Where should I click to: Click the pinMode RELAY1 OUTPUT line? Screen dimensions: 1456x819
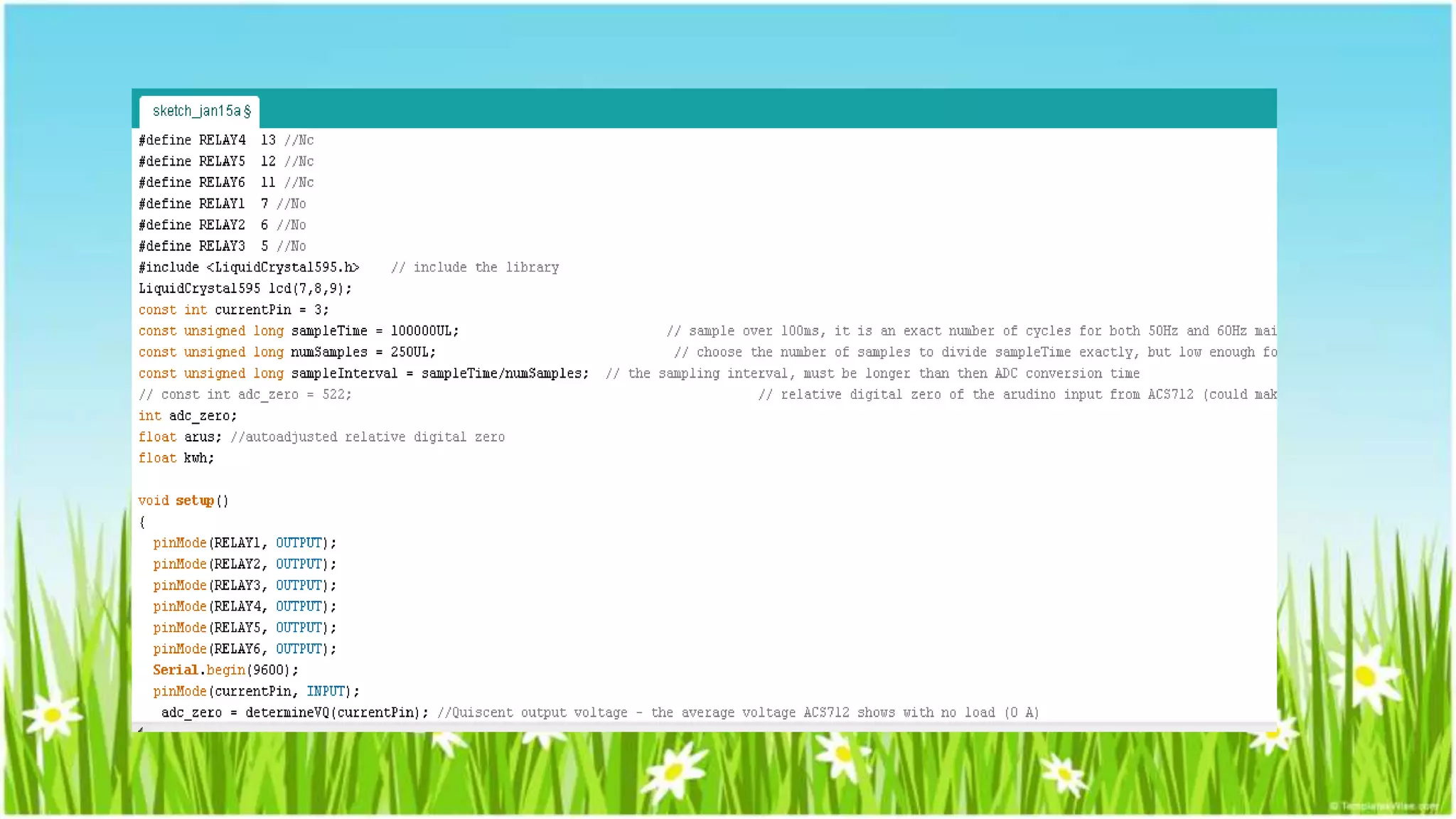tap(244, 543)
